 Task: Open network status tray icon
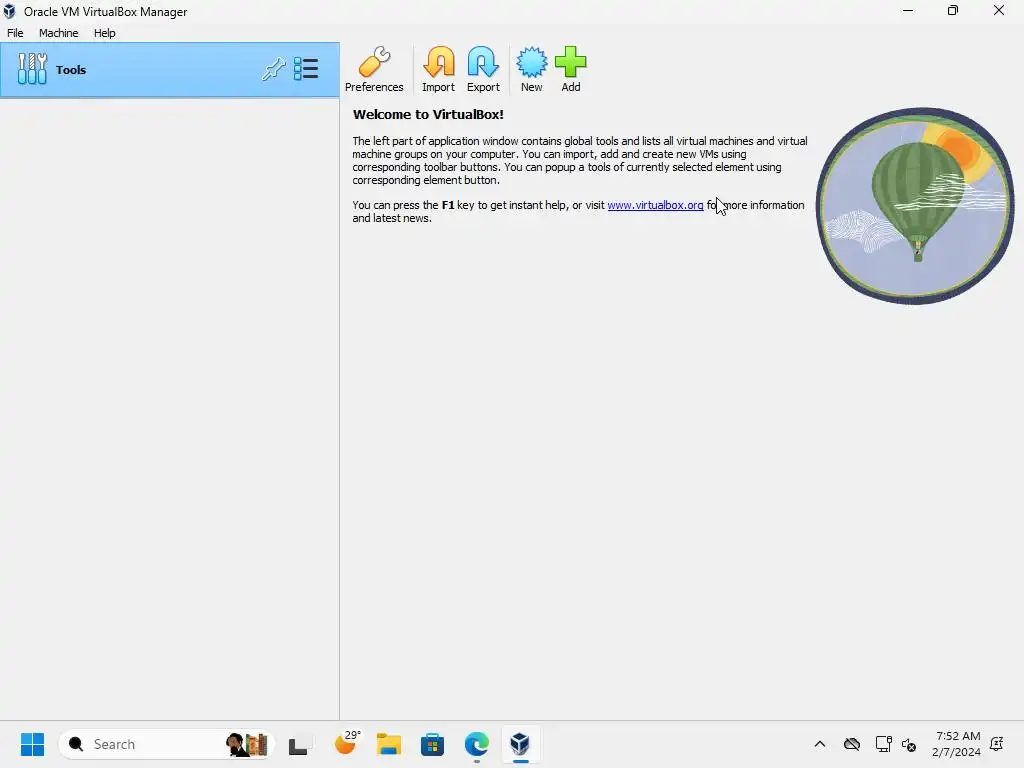884,744
